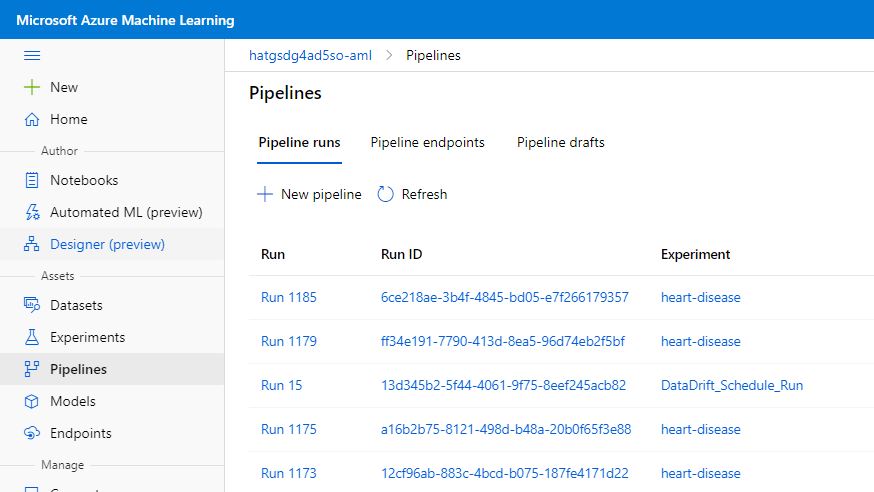874x492 pixels.
Task: Click New pipeline button
Action: (x=309, y=194)
